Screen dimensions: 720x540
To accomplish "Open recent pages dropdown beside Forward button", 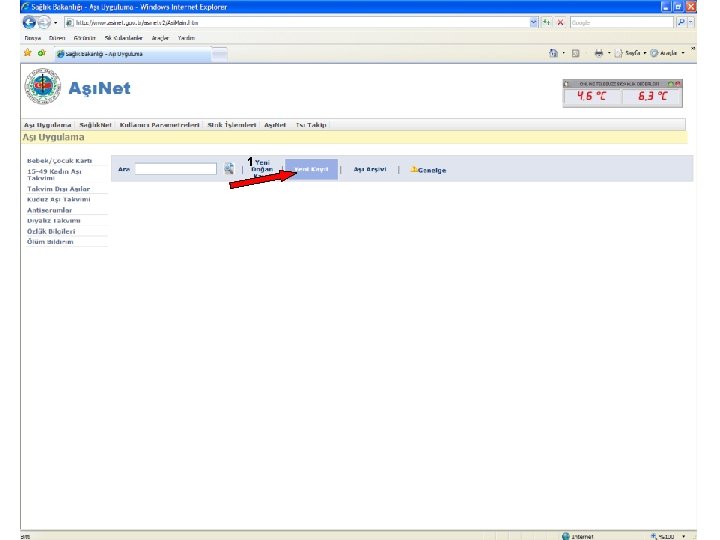I will [x=56, y=22].
